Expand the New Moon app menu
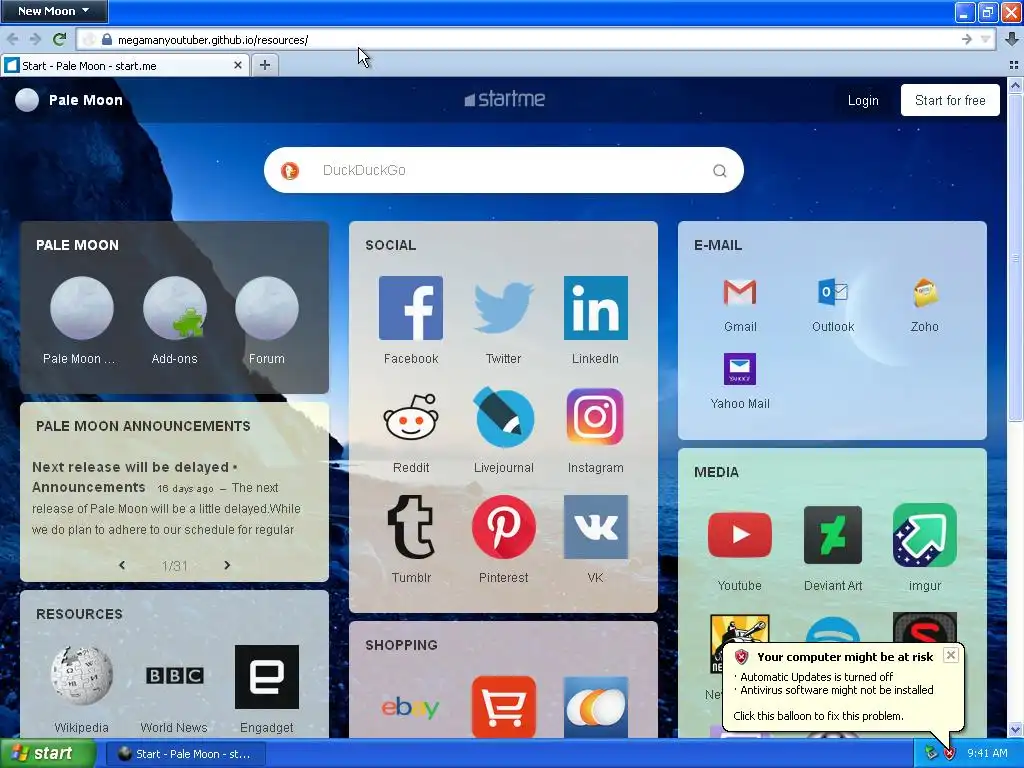 click(x=54, y=10)
